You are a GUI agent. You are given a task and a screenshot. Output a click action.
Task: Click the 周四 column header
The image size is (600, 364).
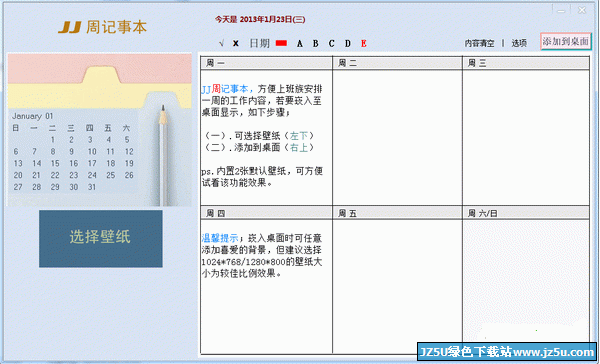pyautogui.click(x=266, y=213)
